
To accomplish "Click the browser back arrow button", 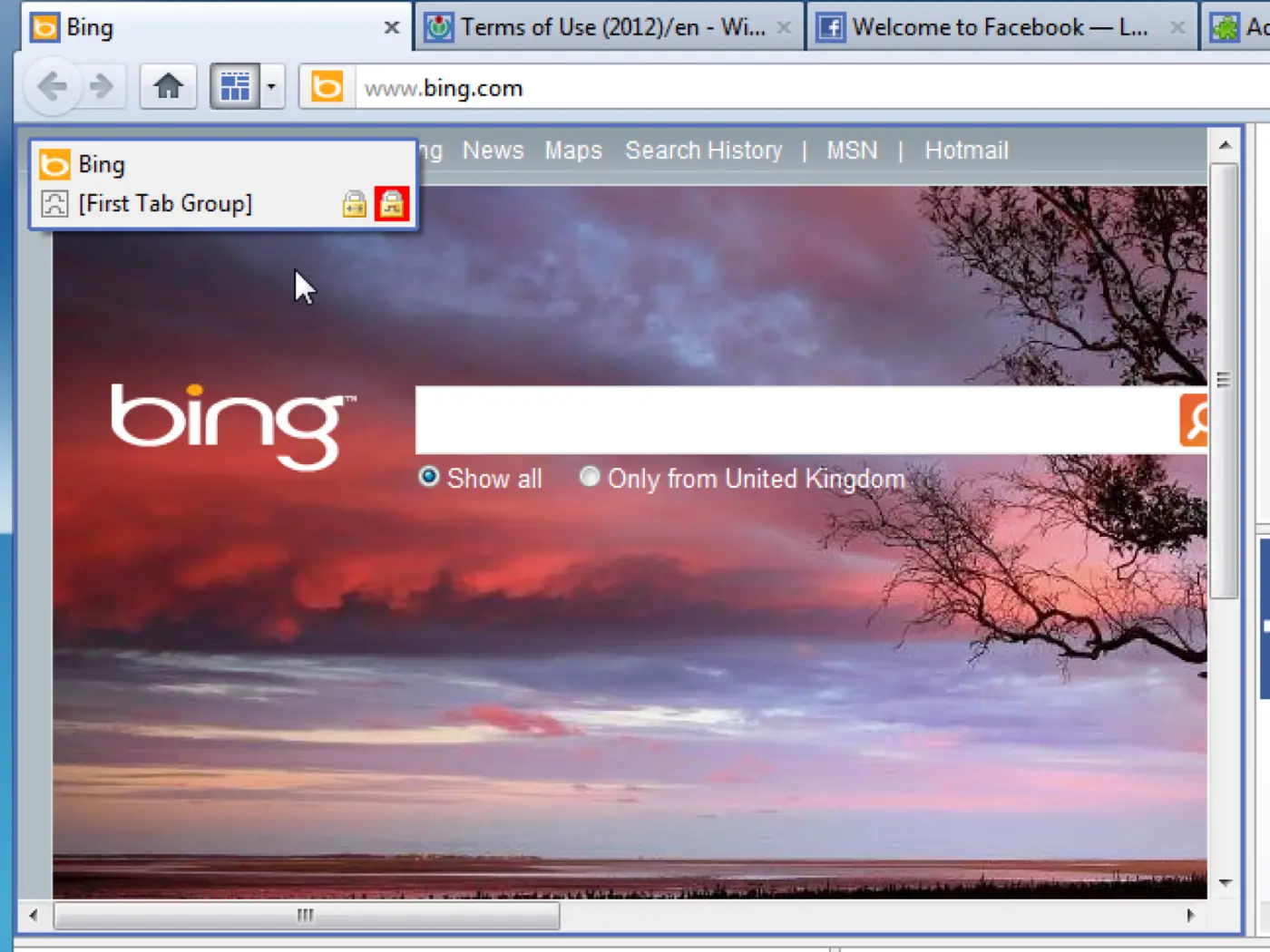I will 53,87.
